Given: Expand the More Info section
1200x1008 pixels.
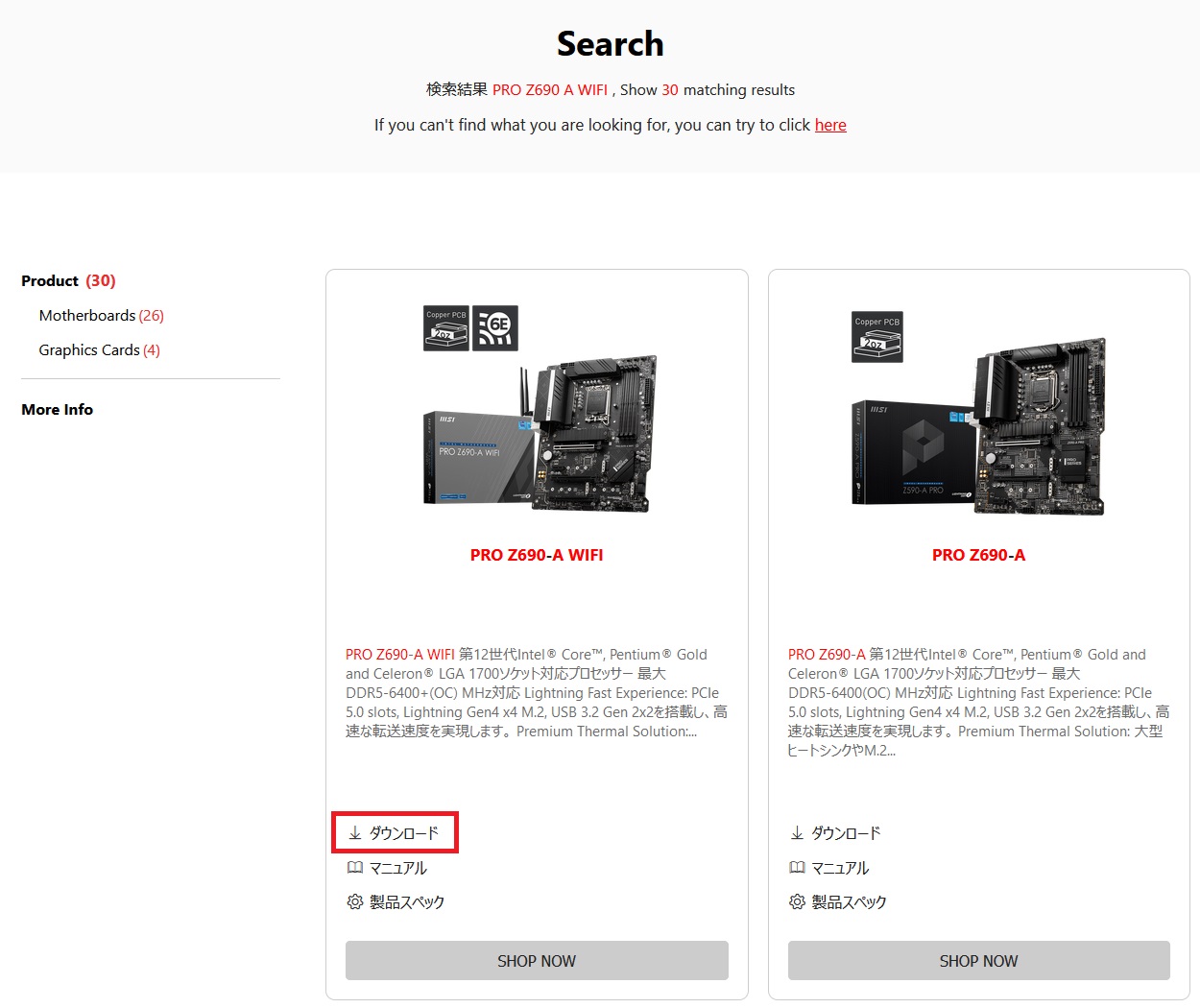Looking at the screenshot, I should (58, 410).
